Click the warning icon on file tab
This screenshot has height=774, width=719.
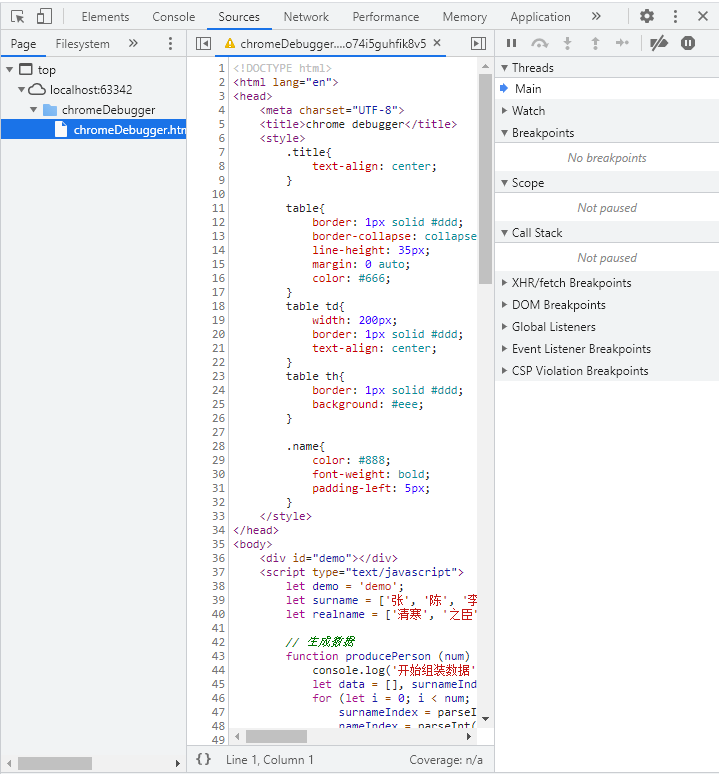[x=229, y=43]
